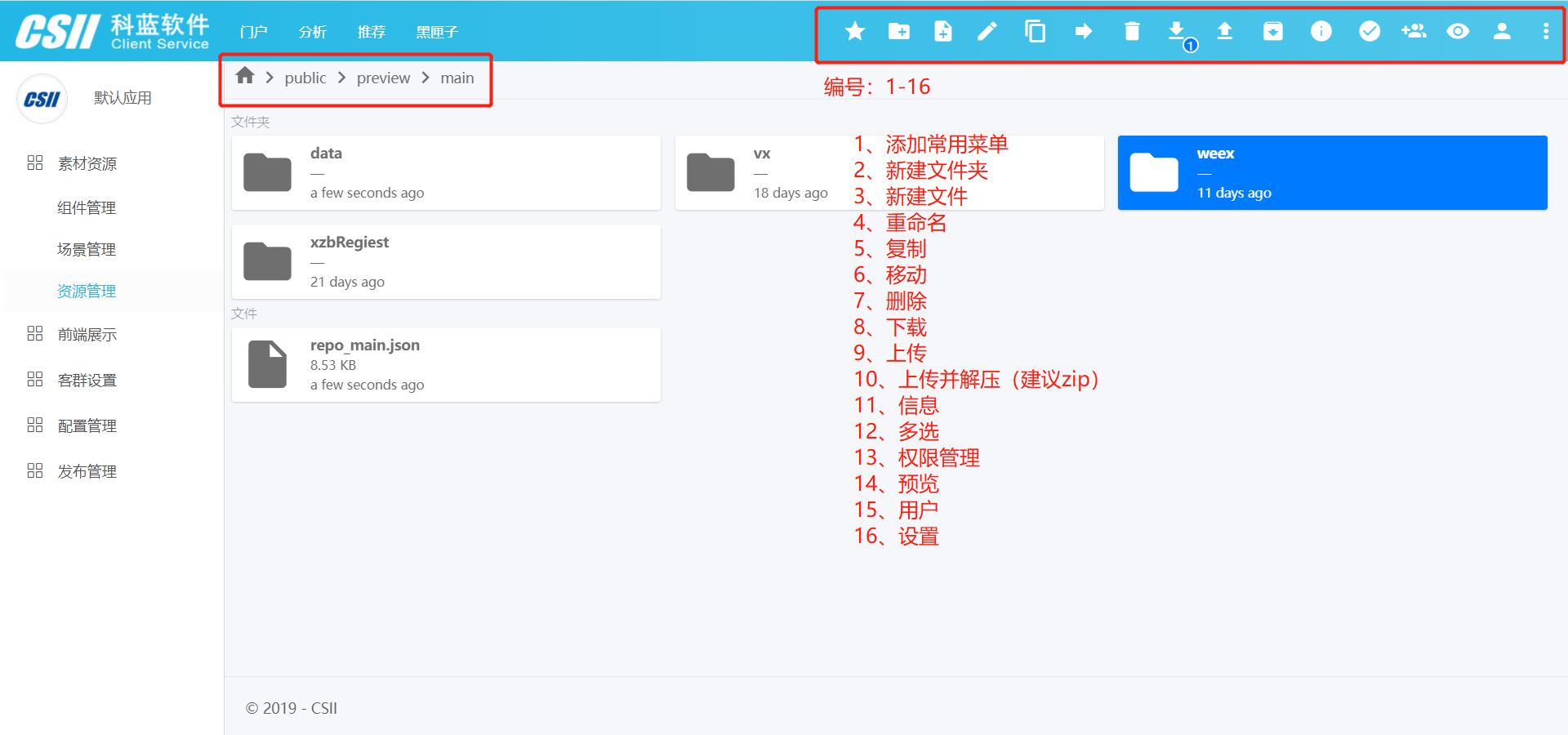Click the upload-and-unzip archive icon
1568x735 pixels.
[1272, 31]
